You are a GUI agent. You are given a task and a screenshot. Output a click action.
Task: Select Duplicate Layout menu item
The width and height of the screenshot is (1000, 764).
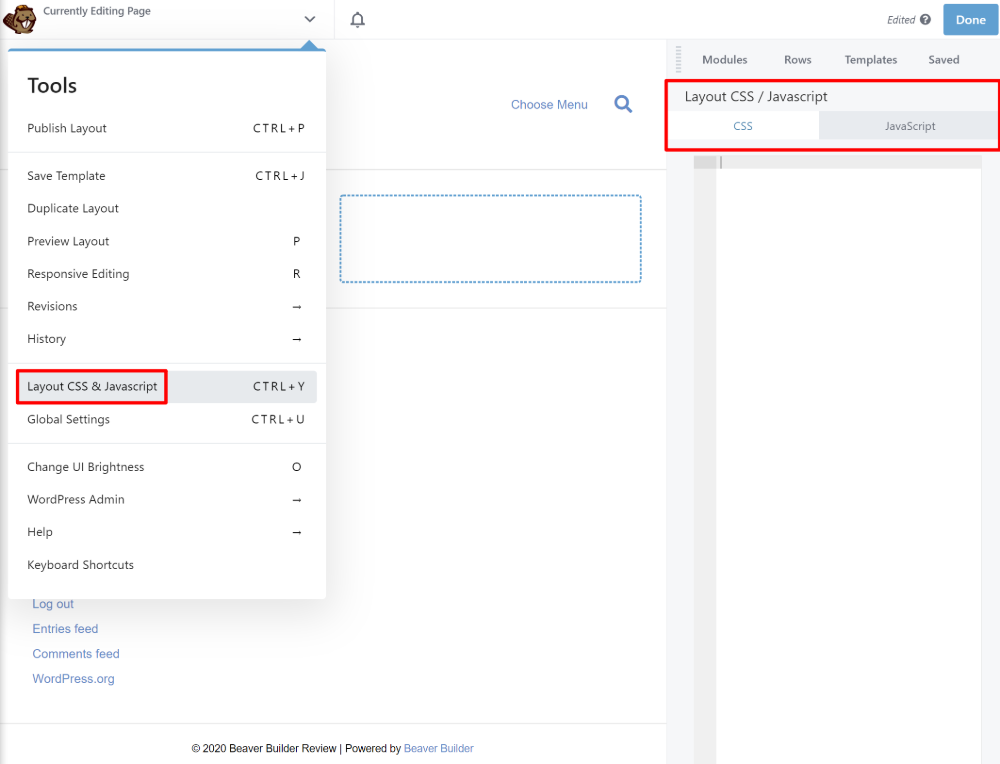(x=166, y=209)
